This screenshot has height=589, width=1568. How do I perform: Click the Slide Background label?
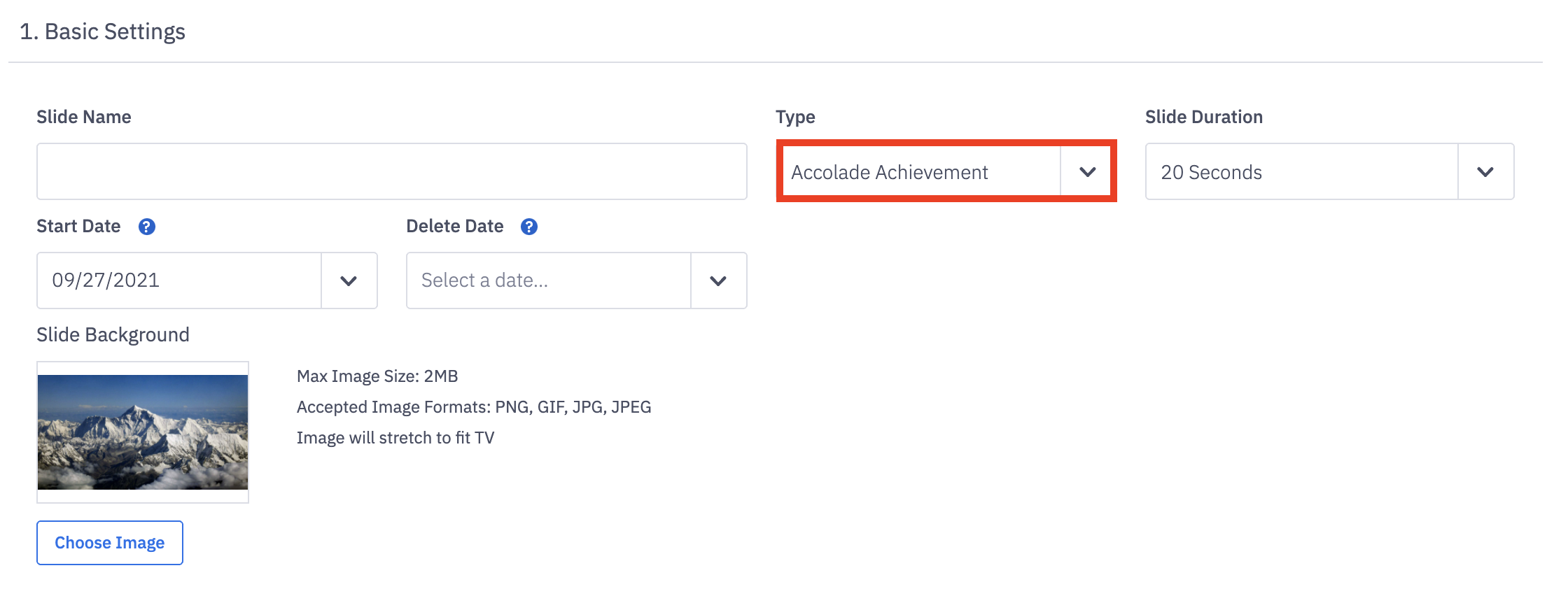[x=113, y=334]
